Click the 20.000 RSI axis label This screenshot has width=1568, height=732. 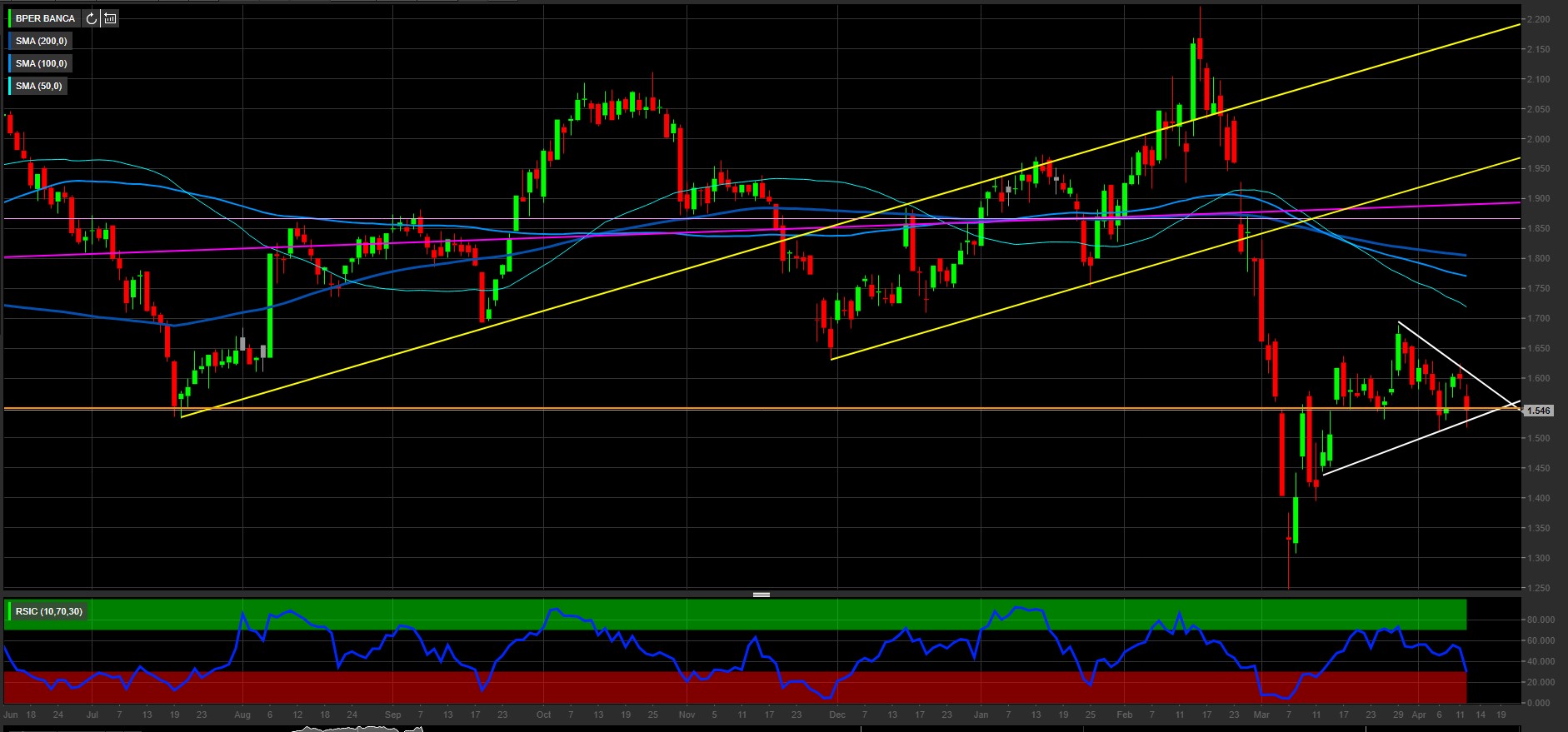pos(1541,682)
